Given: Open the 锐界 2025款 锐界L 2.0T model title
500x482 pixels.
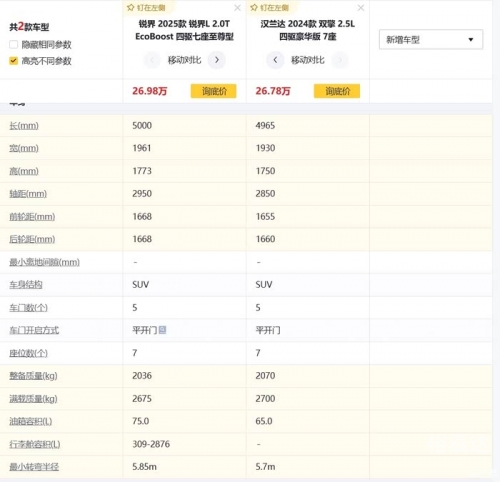Looking at the screenshot, I should (184, 30).
